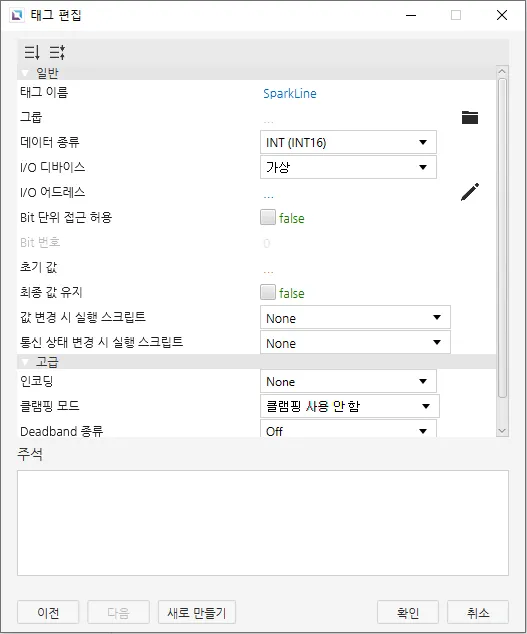Click the pencil edit icon for I/O 어드레스
Screen dimensions: 527x634
coord(470,192)
